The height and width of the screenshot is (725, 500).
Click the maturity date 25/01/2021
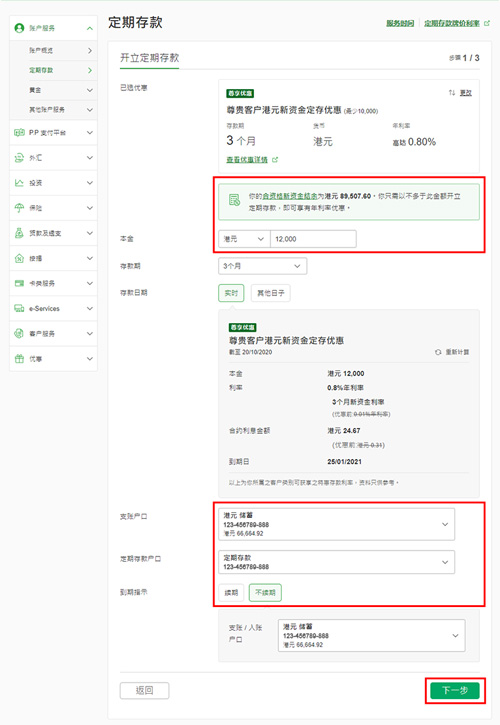coord(345,462)
